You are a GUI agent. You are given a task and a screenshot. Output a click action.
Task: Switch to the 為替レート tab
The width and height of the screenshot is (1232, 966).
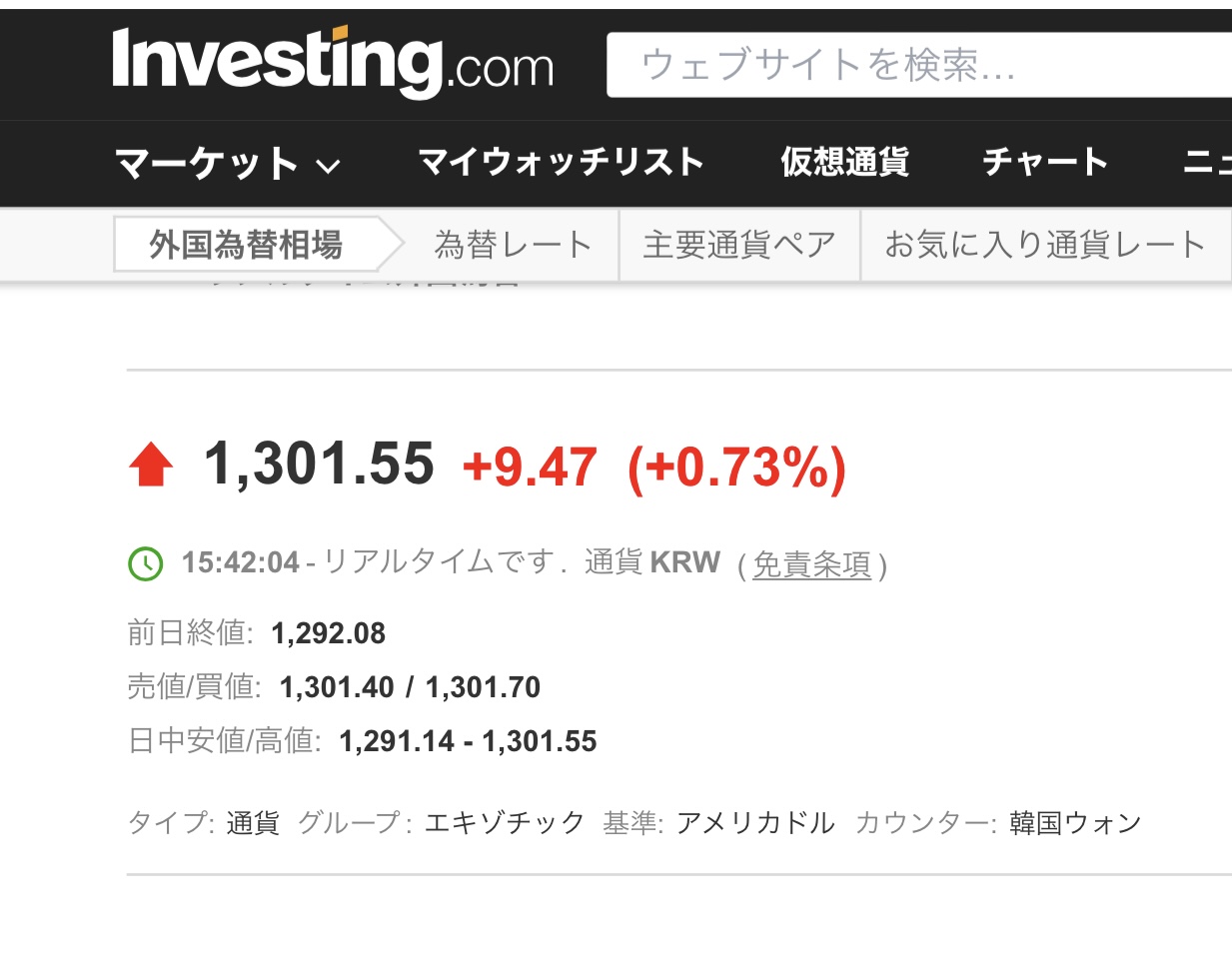[513, 245]
